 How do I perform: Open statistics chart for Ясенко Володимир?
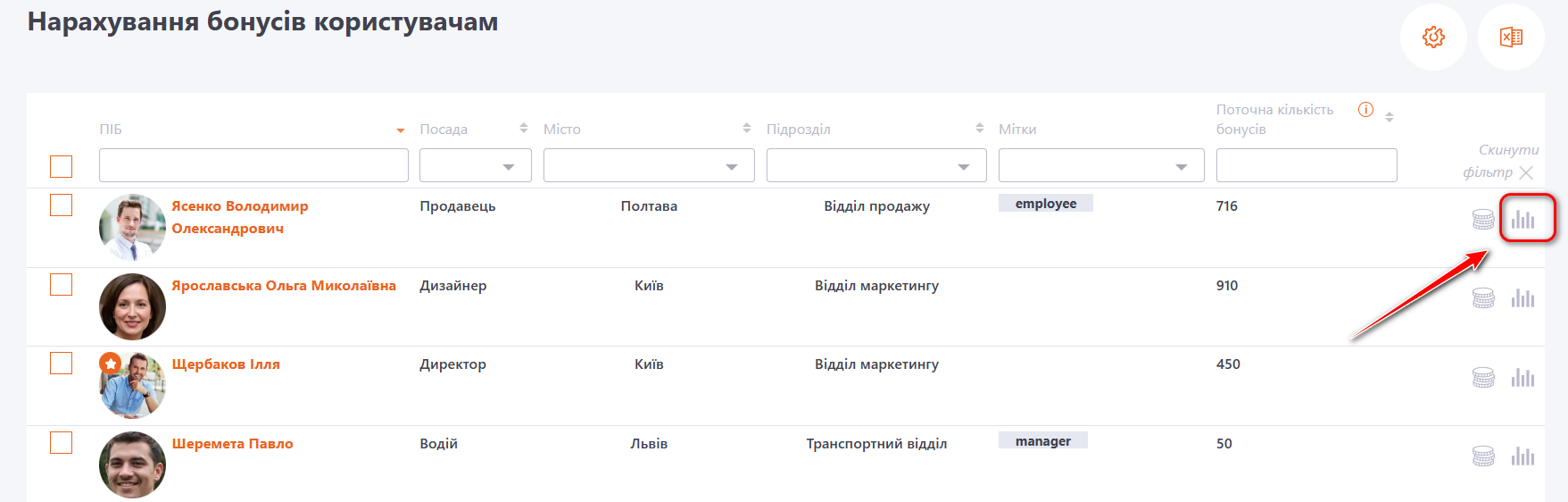[1522, 219]
